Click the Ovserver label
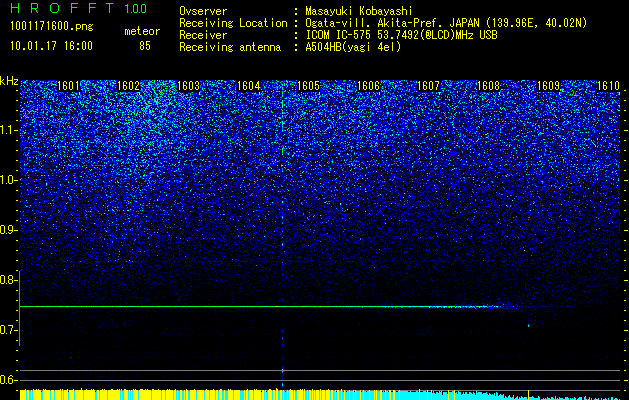The height and width of the screenshot is (400, 629). click(x=203, y=11)
